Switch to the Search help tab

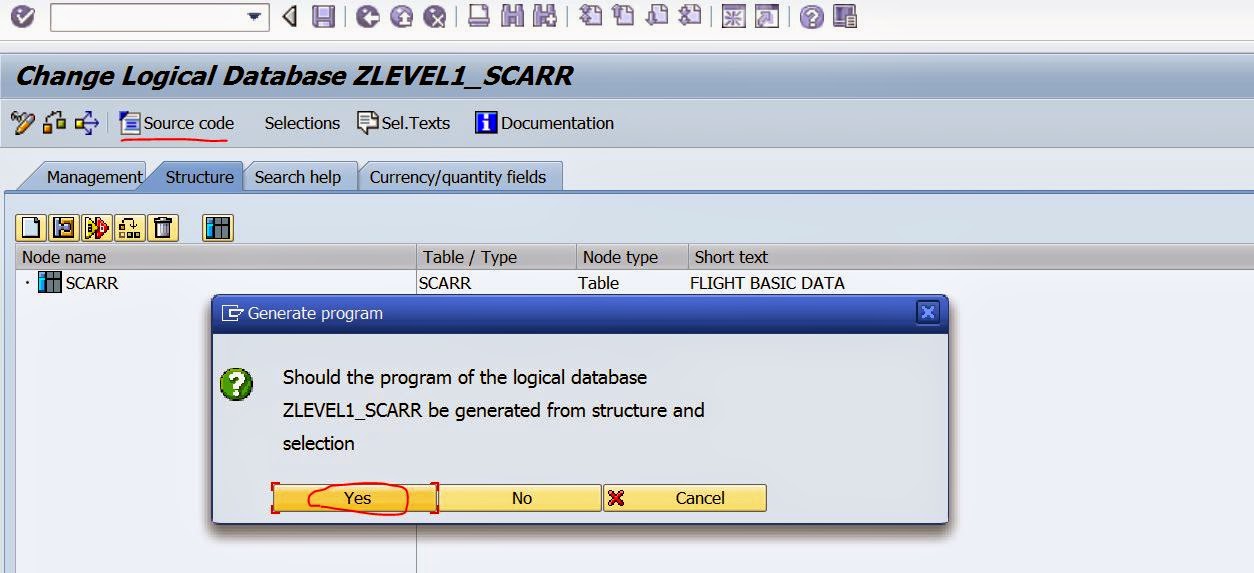pyautogui.click(x=298, y=177)
